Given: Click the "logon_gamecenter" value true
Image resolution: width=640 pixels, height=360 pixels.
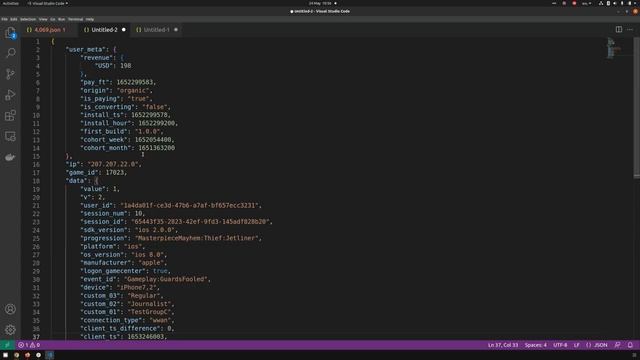Looking at the screenshot, I should (x=160, y=271).
